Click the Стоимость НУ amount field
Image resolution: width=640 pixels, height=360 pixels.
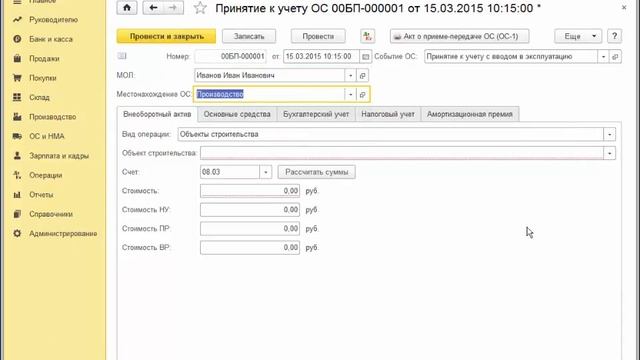tap(250, 210)
